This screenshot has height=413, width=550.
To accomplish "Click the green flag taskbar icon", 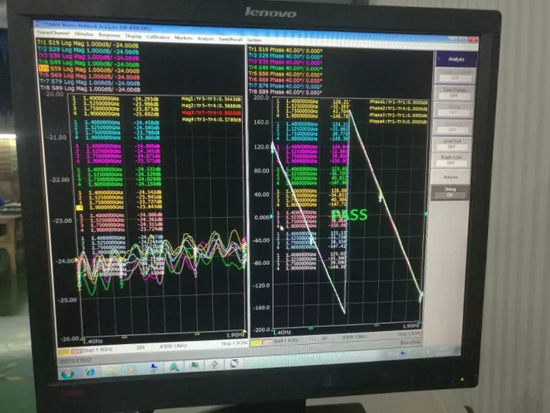I will [x=194, y=366].
